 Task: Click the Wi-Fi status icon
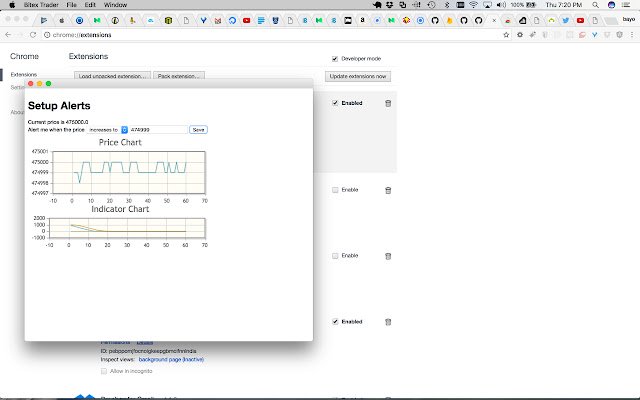[x=473, y=5]
